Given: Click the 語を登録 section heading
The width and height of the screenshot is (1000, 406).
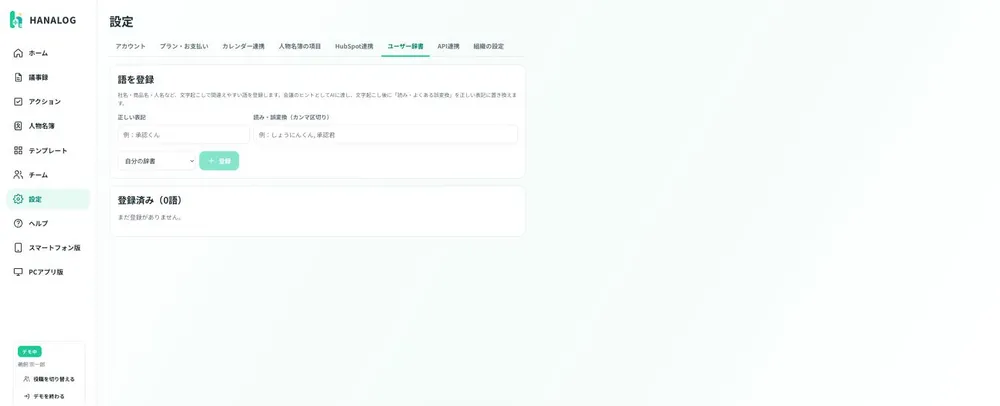Looking at the screenshot, I should click(x=136, y=80).
